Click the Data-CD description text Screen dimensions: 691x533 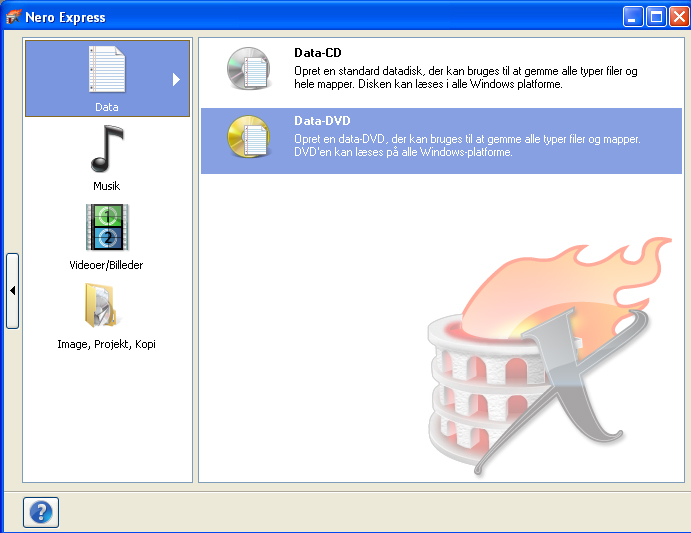(x=466, y=78)
